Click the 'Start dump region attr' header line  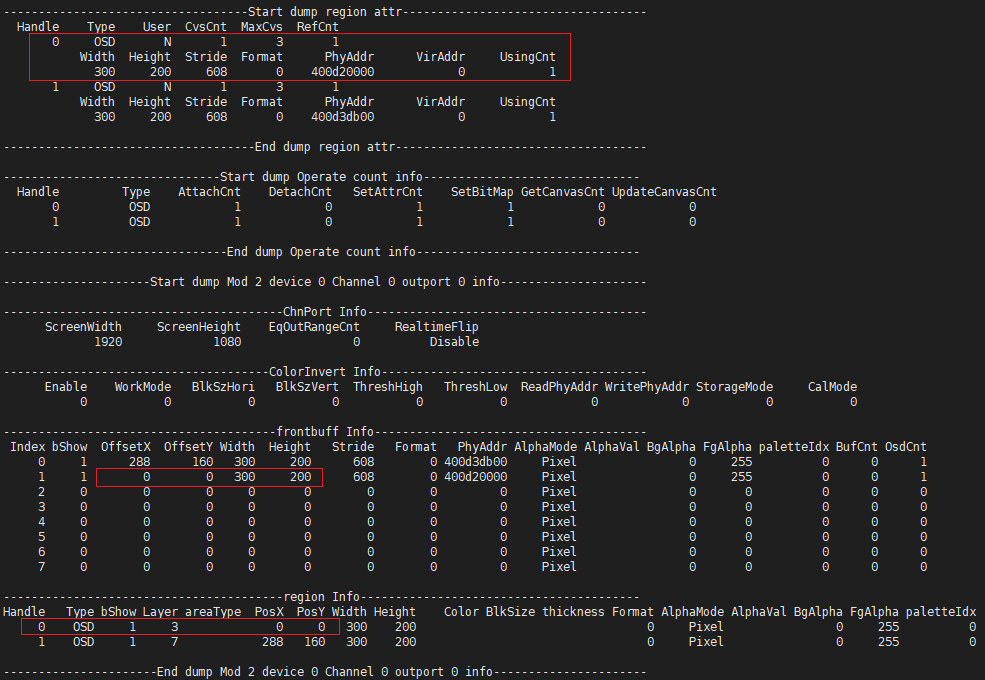[324, 11]
